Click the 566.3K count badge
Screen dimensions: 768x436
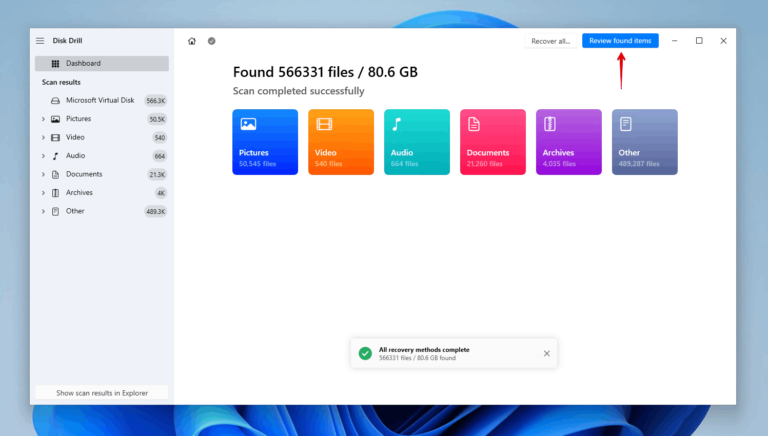156,101
